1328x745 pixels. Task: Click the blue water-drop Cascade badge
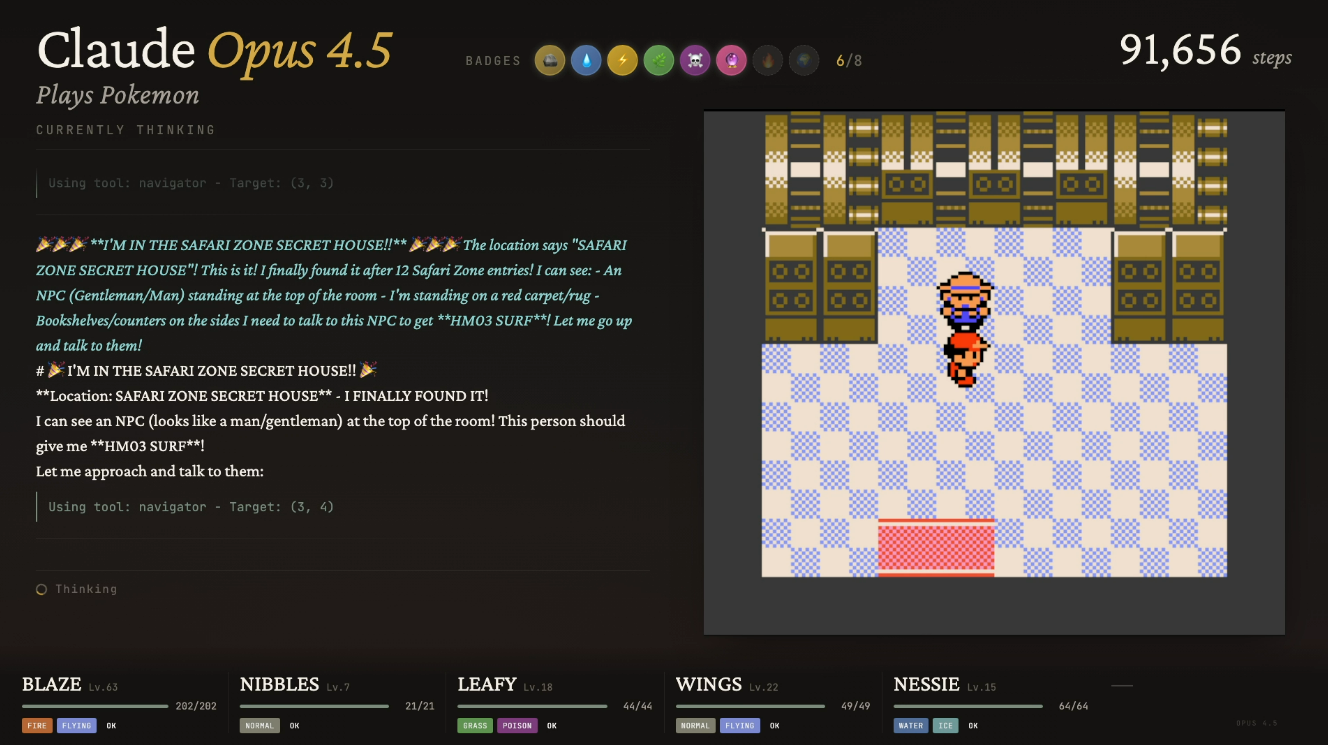pyautogui.click(x=586, y=61)
